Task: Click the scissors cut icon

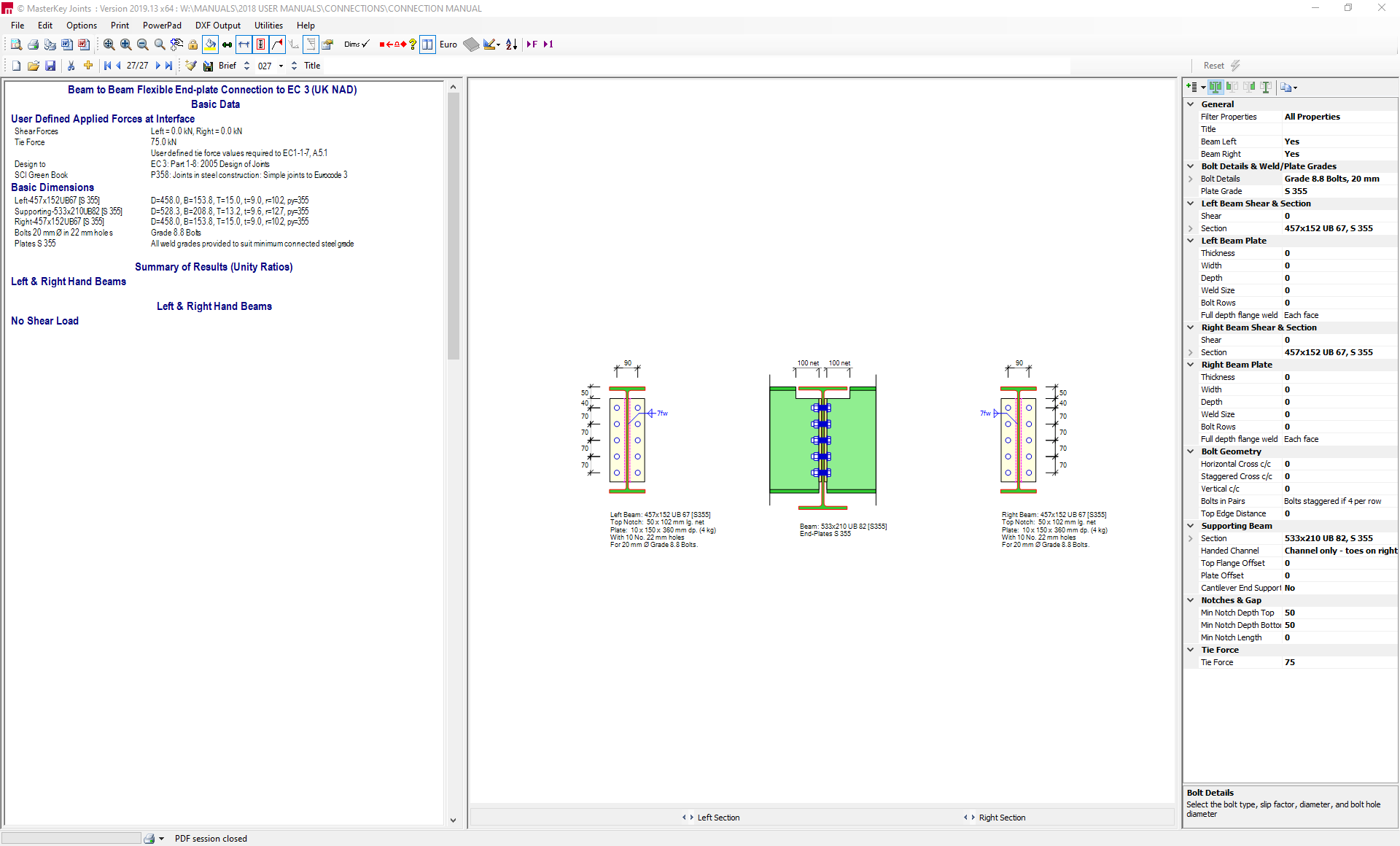Action: coord(71,66)
